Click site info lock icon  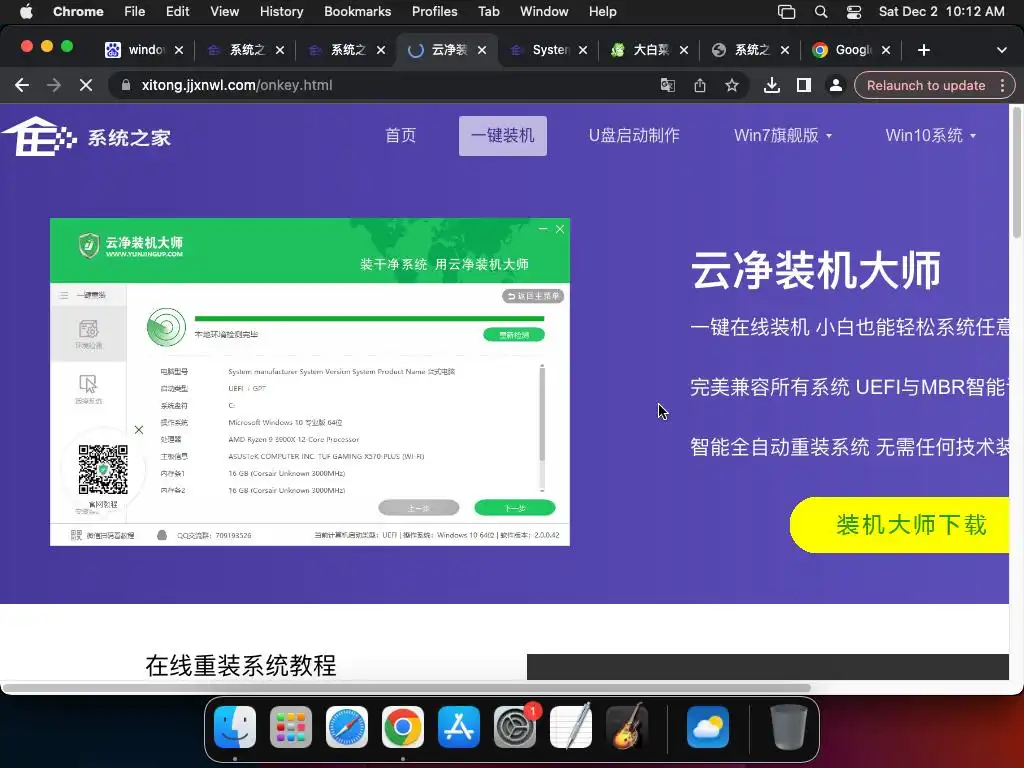pos(125,86)
